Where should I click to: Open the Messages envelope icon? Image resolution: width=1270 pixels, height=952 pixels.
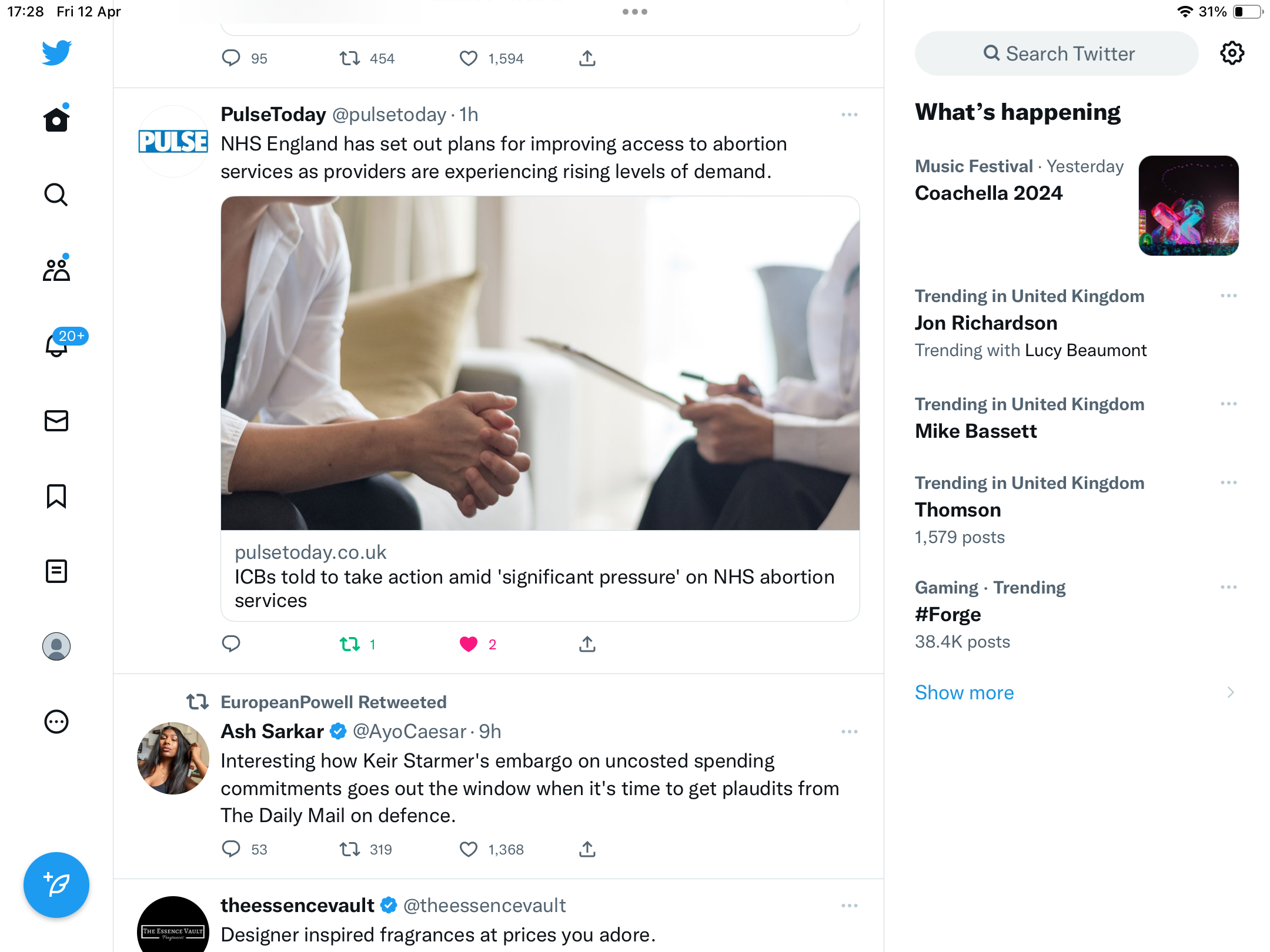point(56,421)
